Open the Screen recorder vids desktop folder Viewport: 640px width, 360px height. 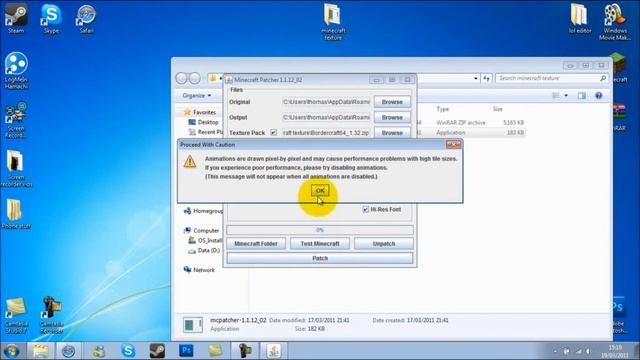pos(16,169)
